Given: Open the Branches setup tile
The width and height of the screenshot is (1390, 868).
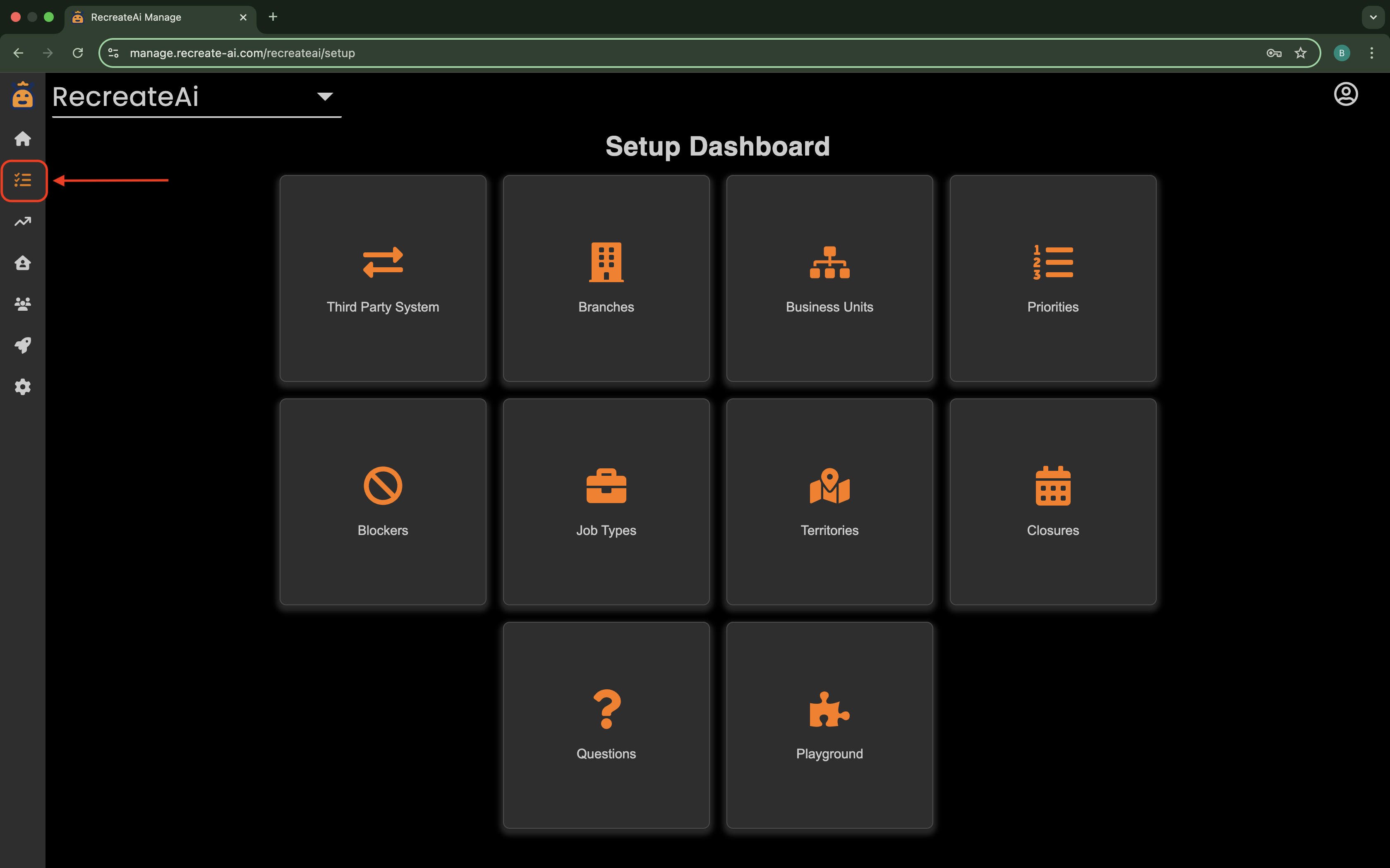Looking at the screenshot, I should (606, 279).
